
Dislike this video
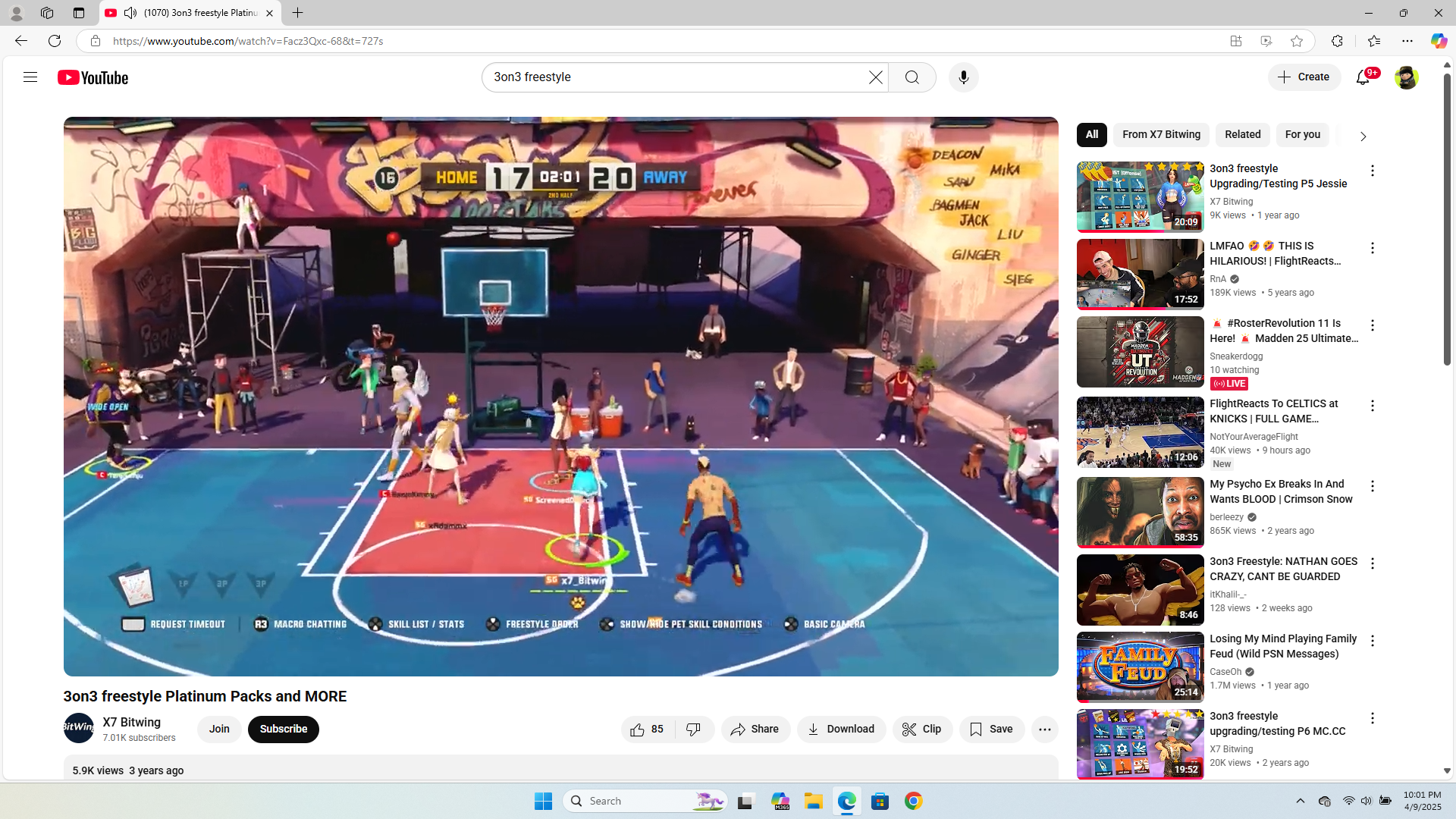click(x=694, y=730)
